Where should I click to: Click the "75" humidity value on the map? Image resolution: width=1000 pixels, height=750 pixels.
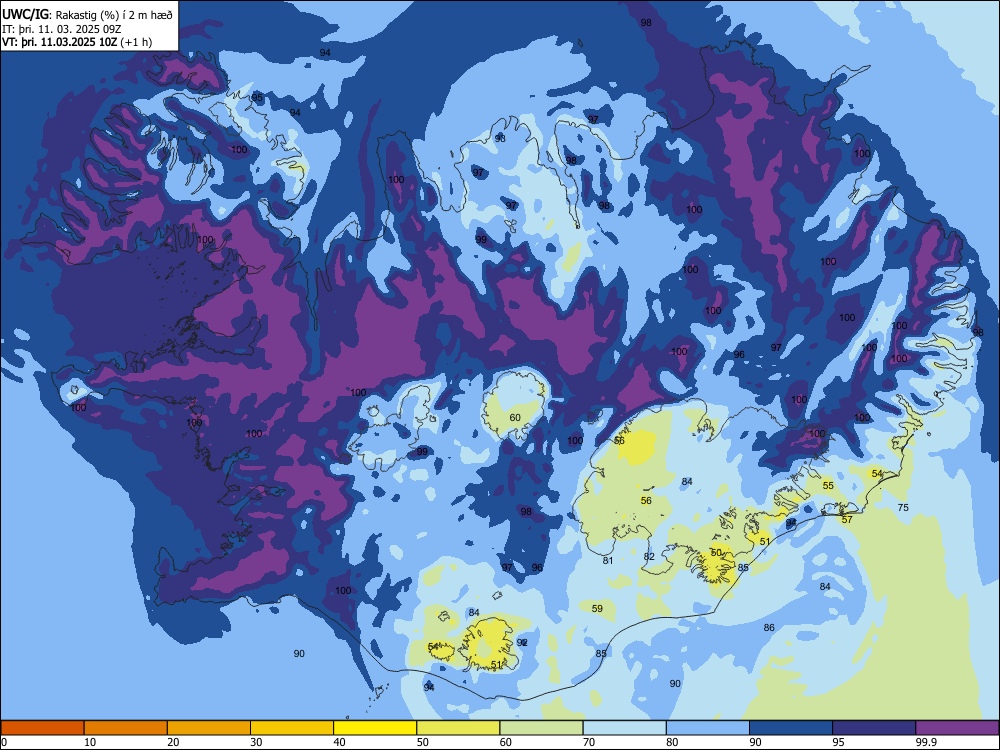[903, 508]
